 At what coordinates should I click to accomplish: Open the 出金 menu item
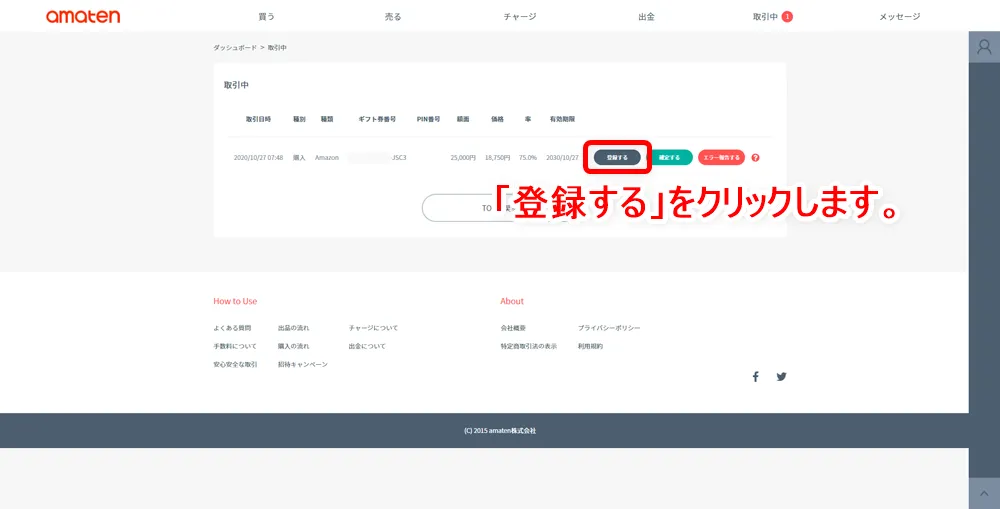(647, 17)
